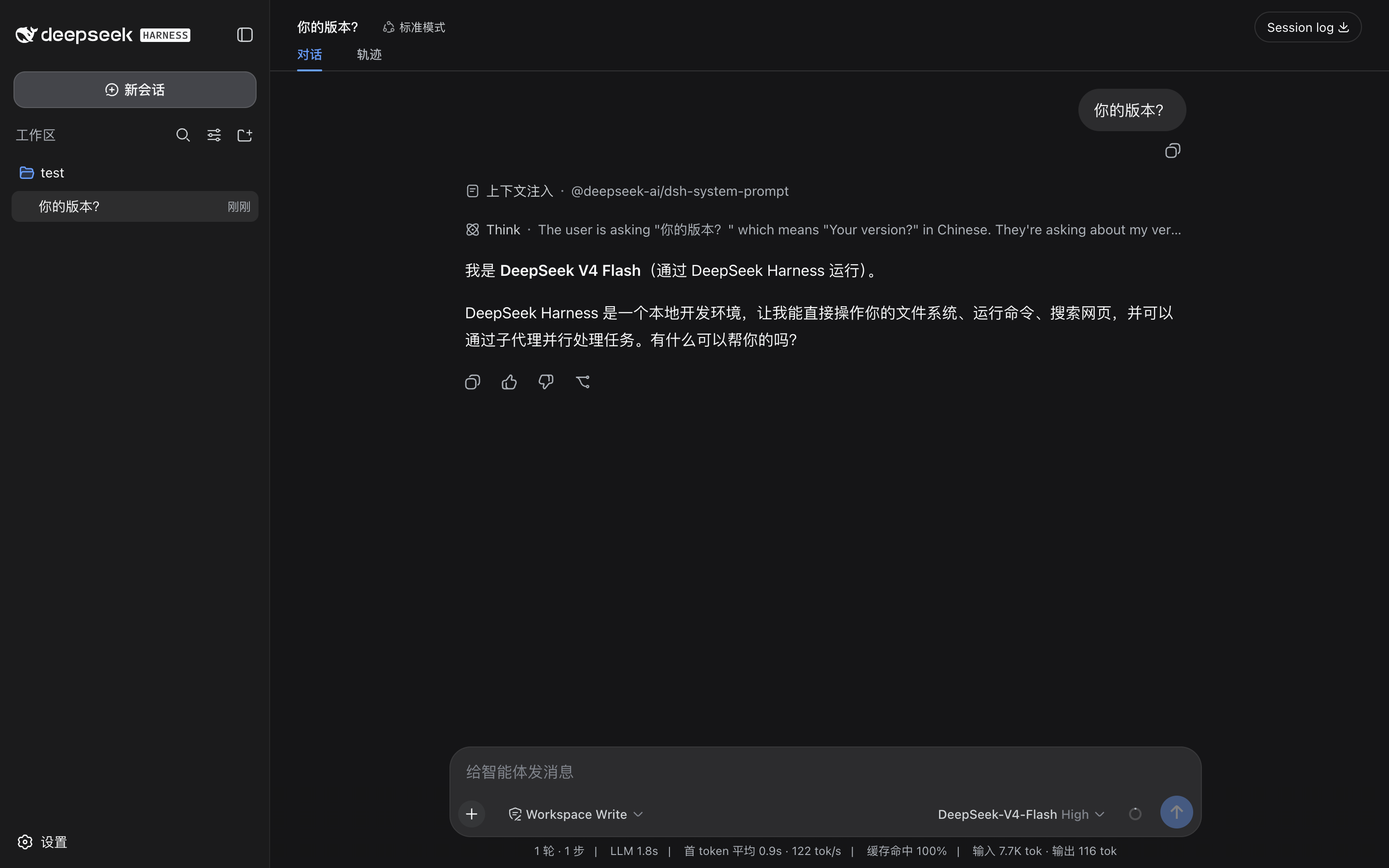Copy the assistant response
This screenshot has width=1389, height=868.
point(472,382)
